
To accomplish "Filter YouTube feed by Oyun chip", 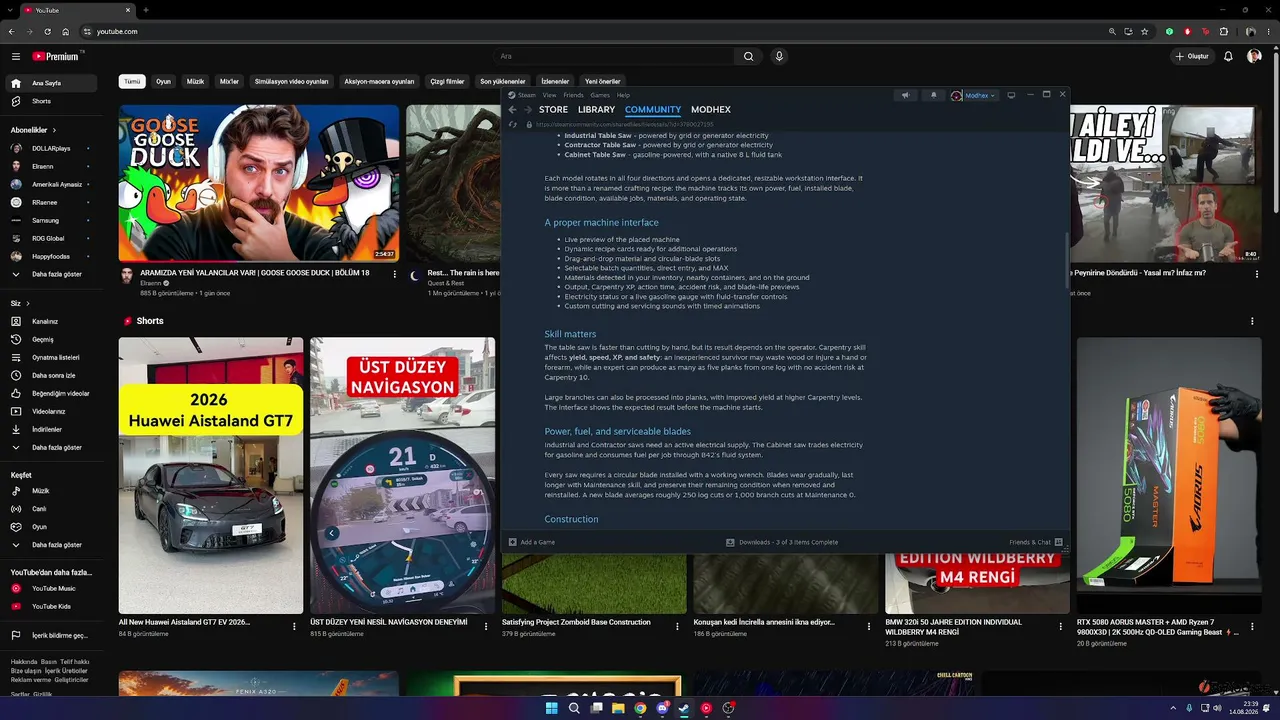I will click(163, 82).
